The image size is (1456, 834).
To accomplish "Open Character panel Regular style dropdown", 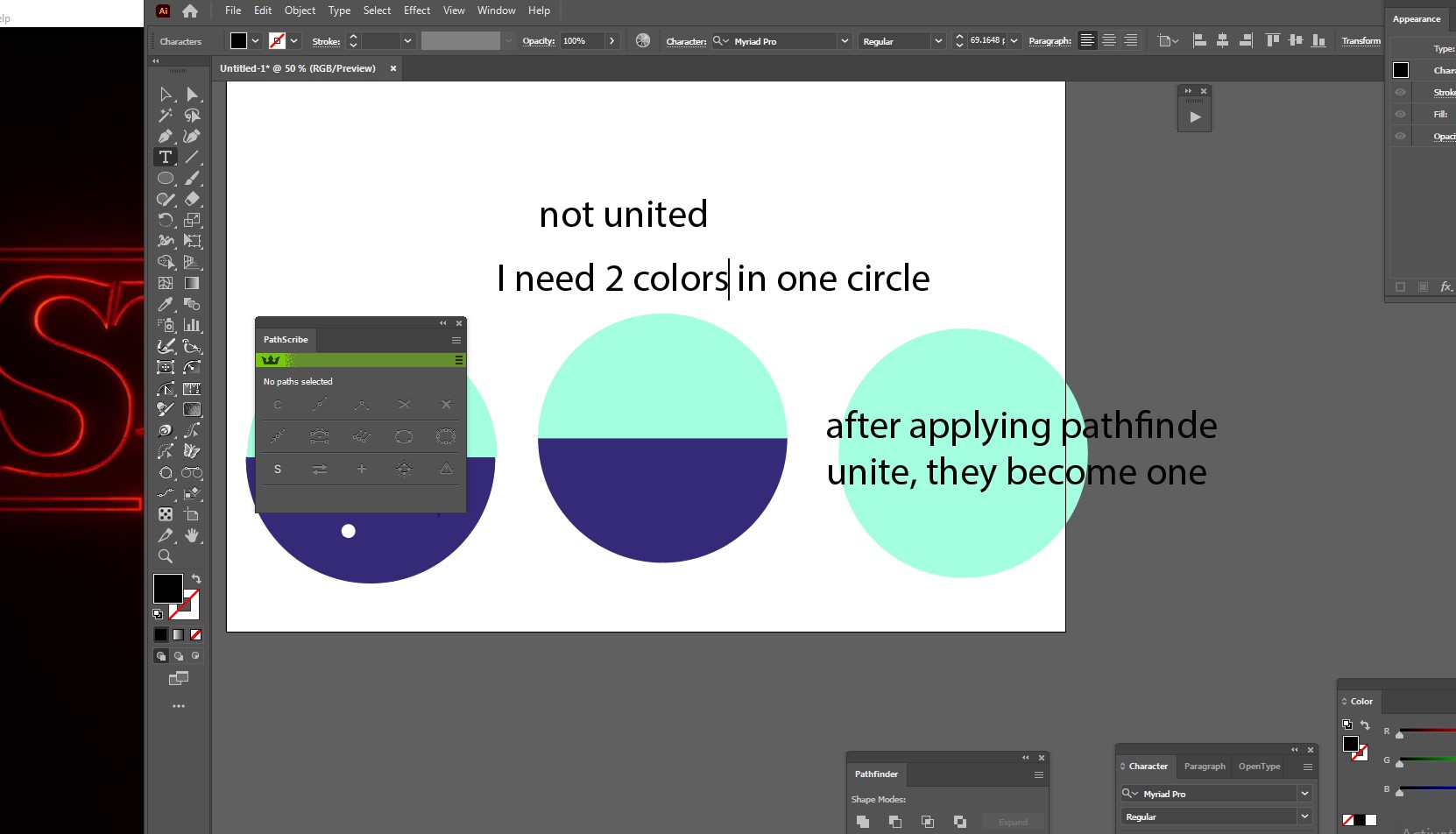I will pos(1304,816).
